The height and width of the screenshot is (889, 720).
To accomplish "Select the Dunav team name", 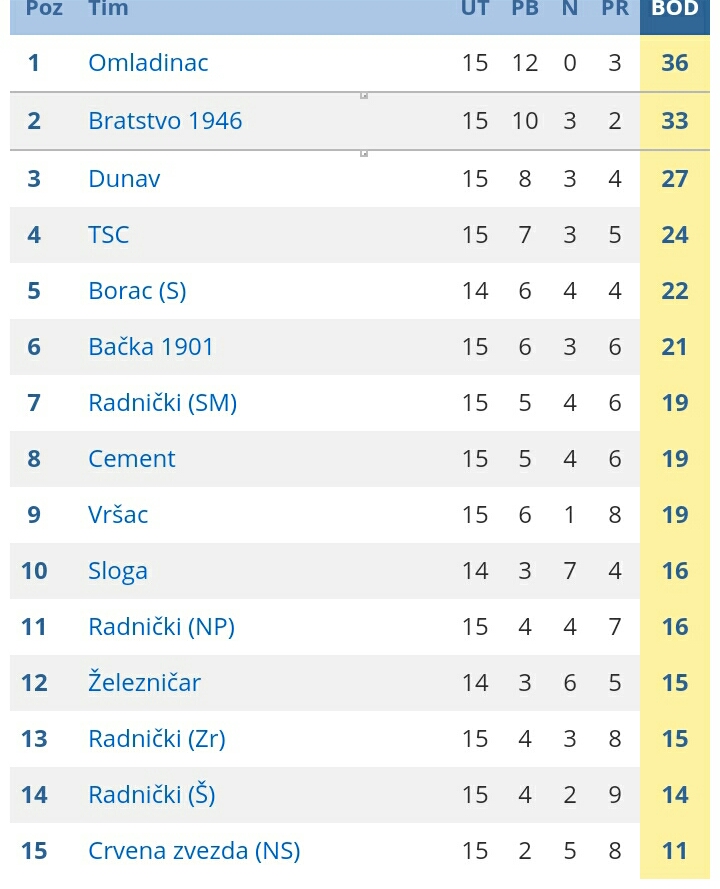I will [124, 179].
